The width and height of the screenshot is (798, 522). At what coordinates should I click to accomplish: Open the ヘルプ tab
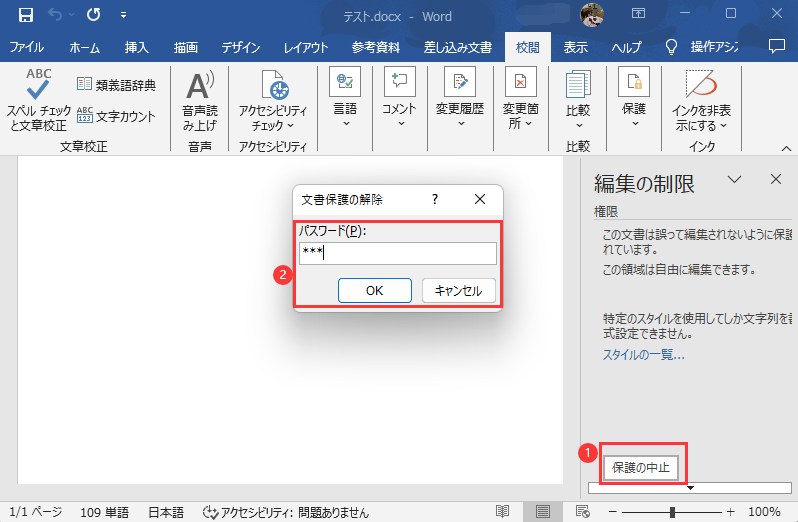point(626,47)
